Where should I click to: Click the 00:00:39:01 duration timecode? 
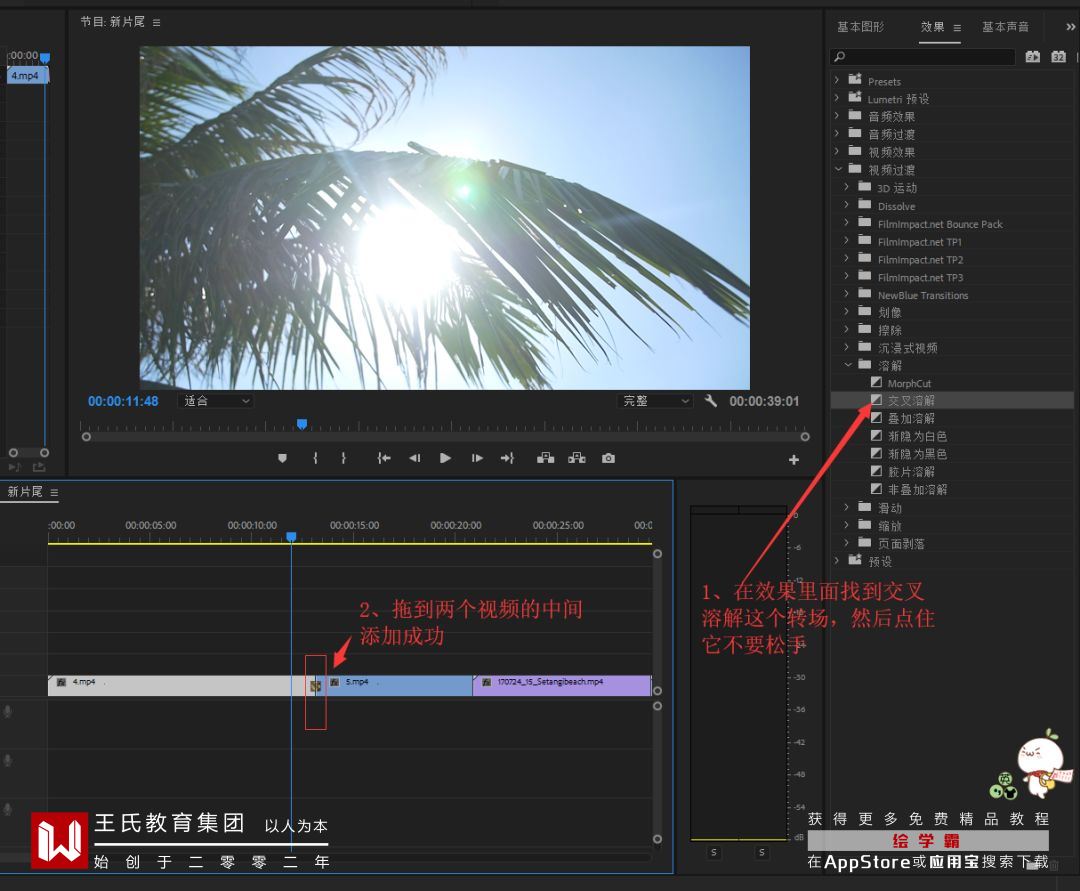[x=764, y=401]
